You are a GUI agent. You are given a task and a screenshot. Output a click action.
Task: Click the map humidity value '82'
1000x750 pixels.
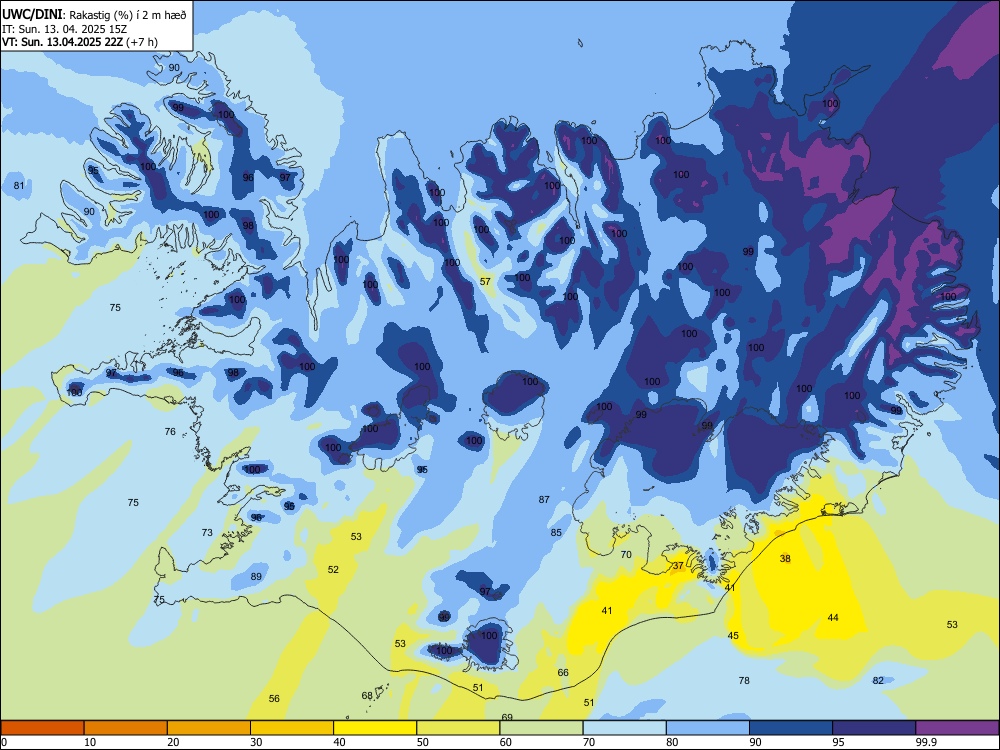(x=878, y=680)
